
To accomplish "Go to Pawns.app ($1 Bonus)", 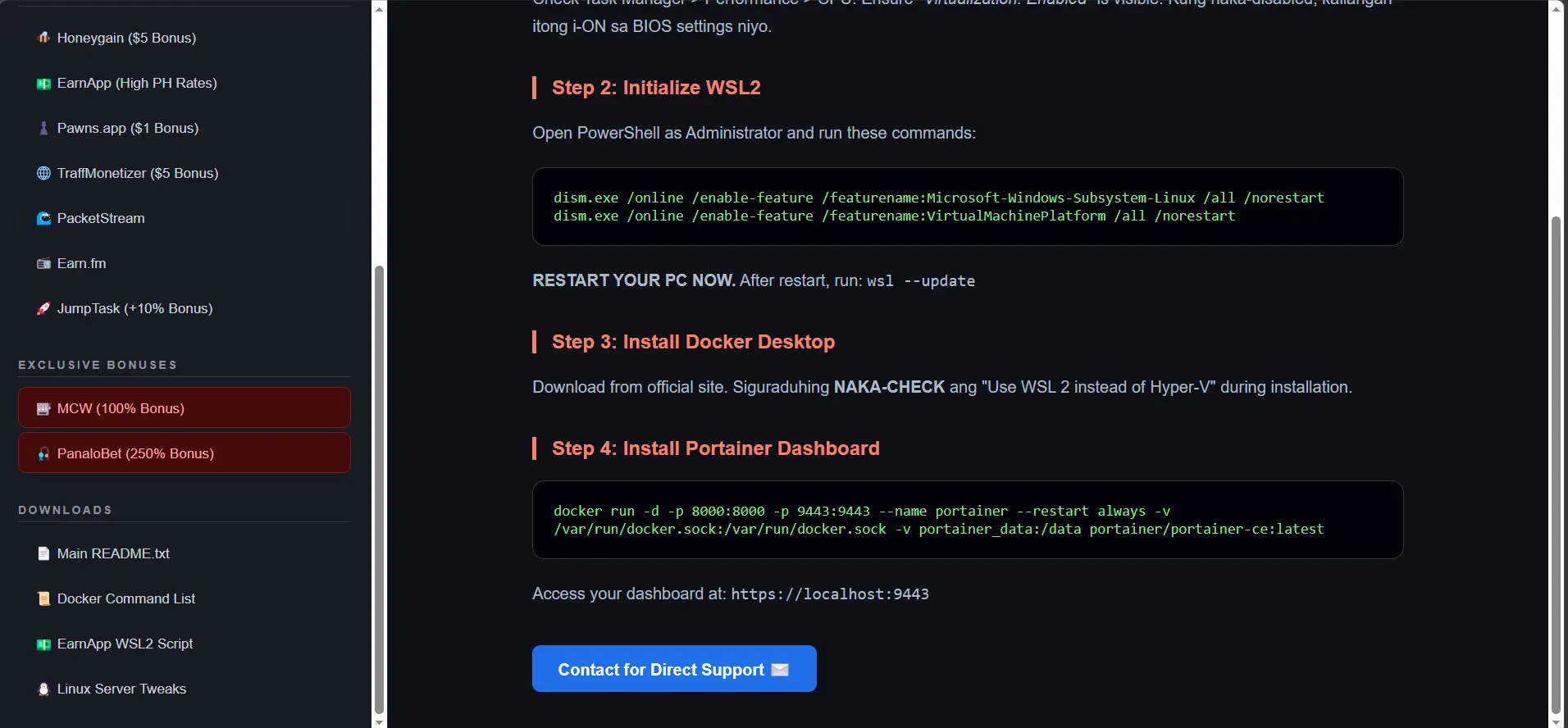I will [185, 128].
